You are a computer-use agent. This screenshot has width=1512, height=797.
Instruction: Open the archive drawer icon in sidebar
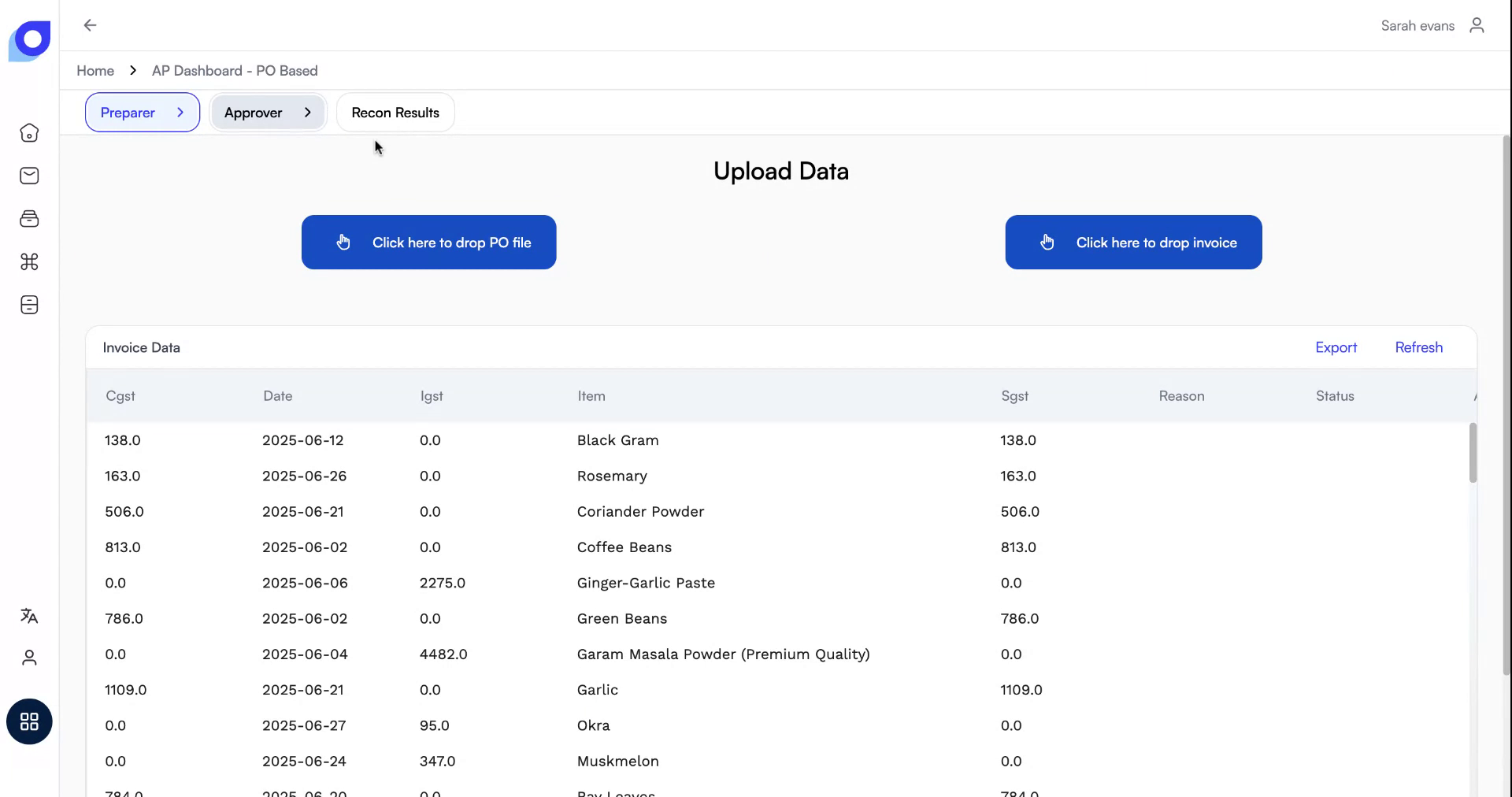coord(29,219)
